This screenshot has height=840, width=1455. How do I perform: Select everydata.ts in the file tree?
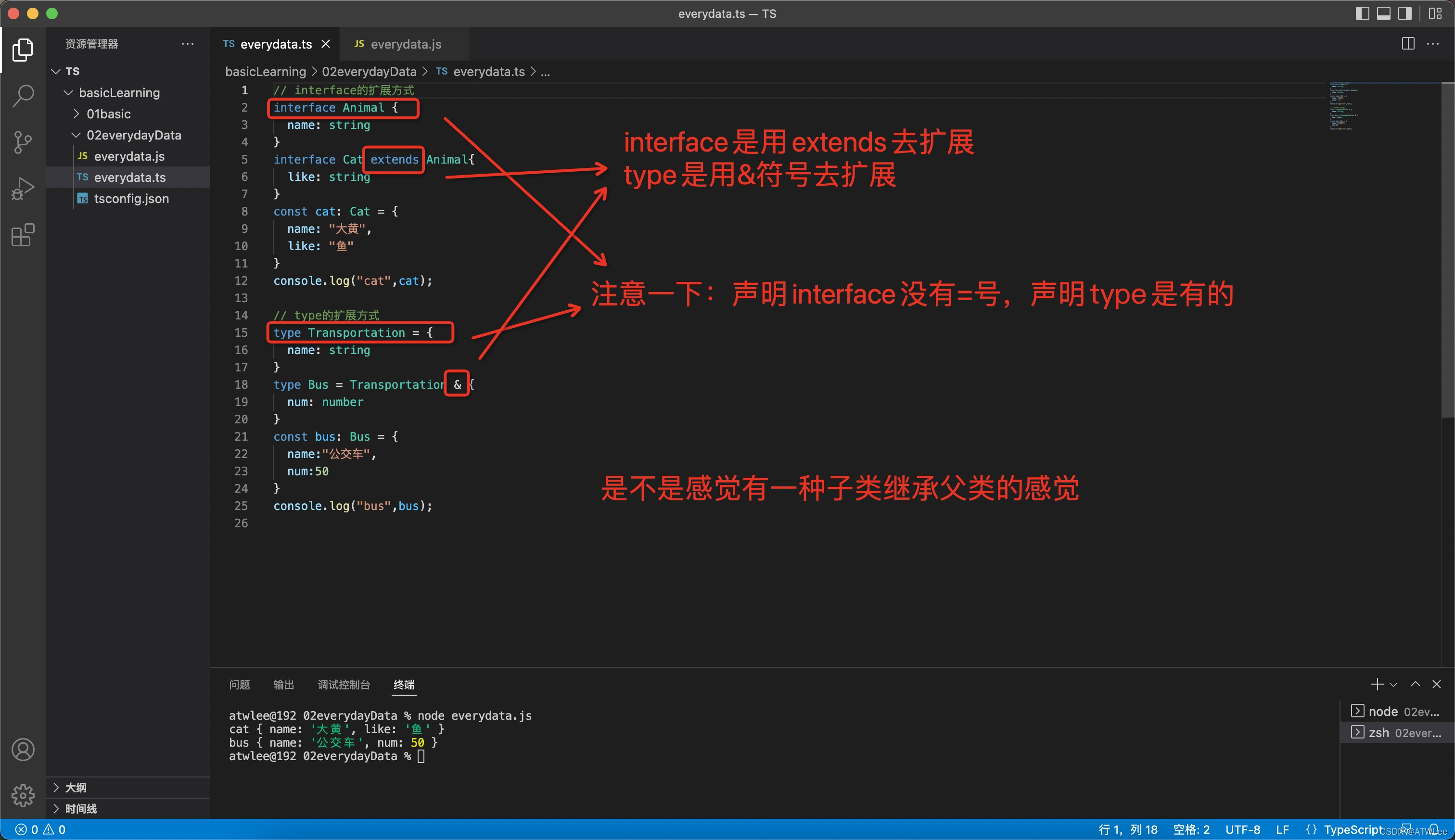(128, 177)
